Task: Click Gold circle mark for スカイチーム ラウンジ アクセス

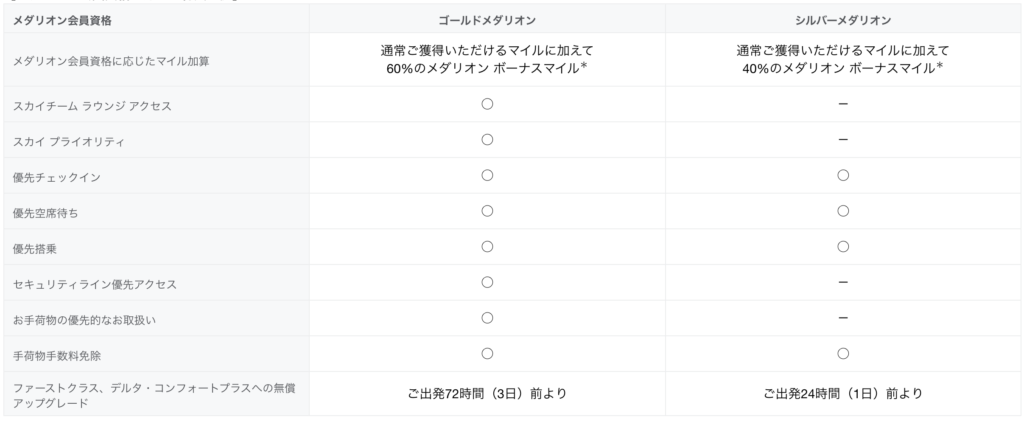Action: (x=487, y=104)
